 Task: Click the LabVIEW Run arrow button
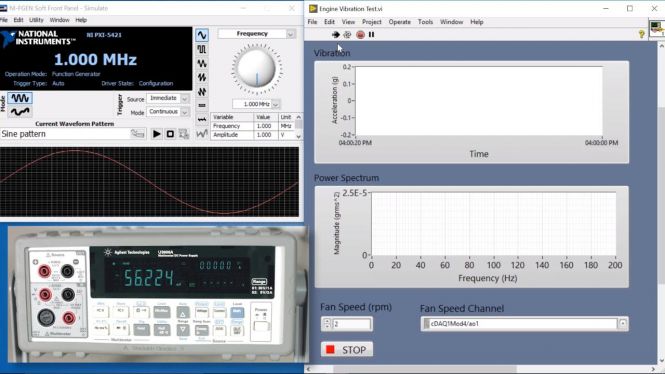[x=335, y=35]
